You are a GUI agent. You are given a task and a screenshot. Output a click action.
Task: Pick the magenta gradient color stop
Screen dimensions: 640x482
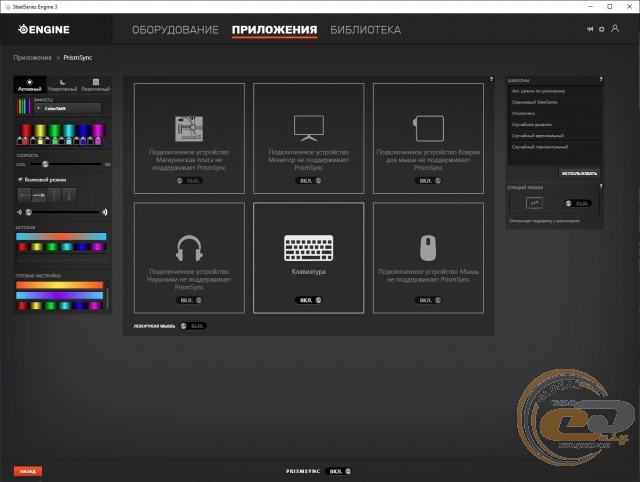coord(98,142)
